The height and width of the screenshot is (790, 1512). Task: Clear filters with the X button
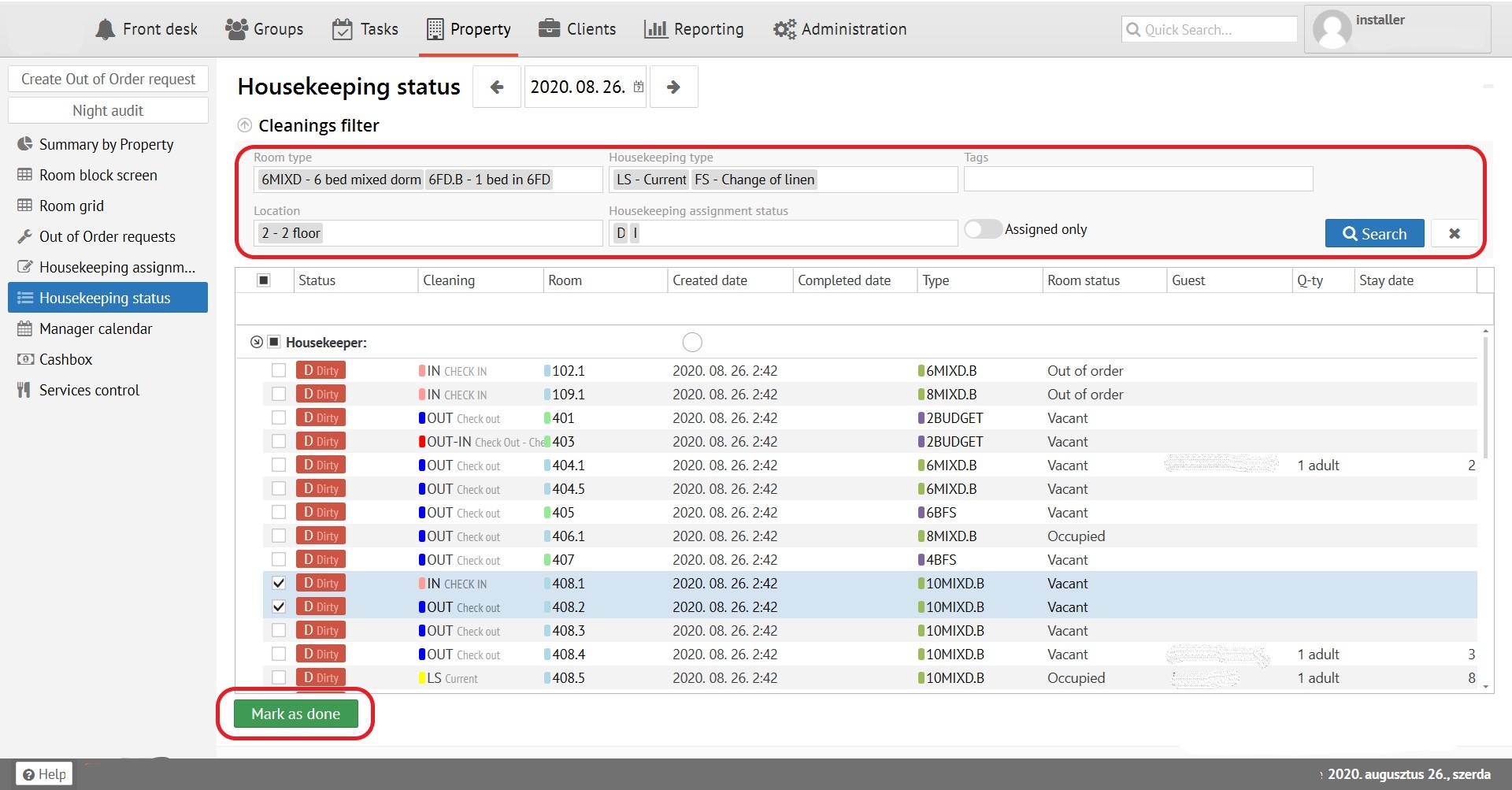click(x=1454, y=233)
